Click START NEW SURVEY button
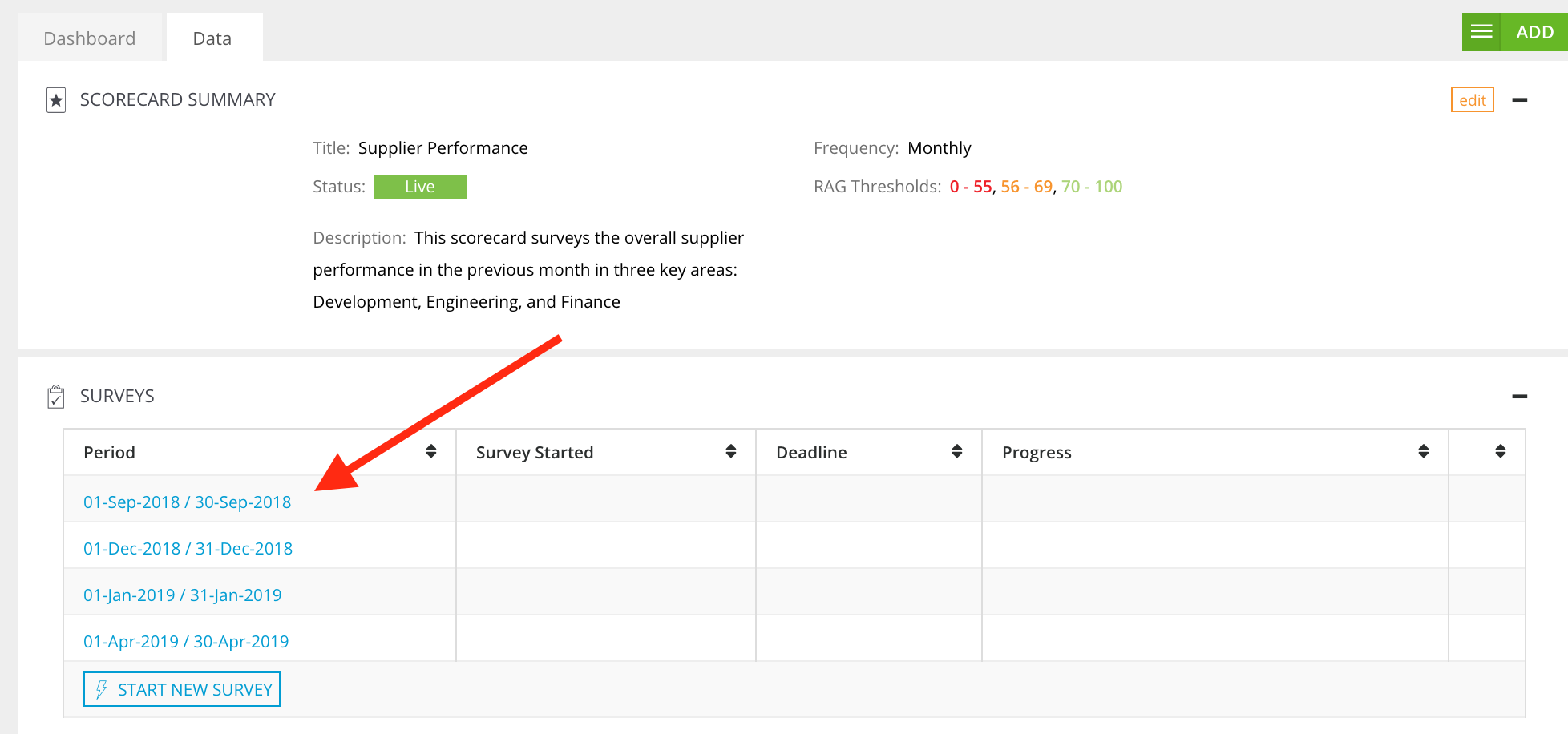 182,689
